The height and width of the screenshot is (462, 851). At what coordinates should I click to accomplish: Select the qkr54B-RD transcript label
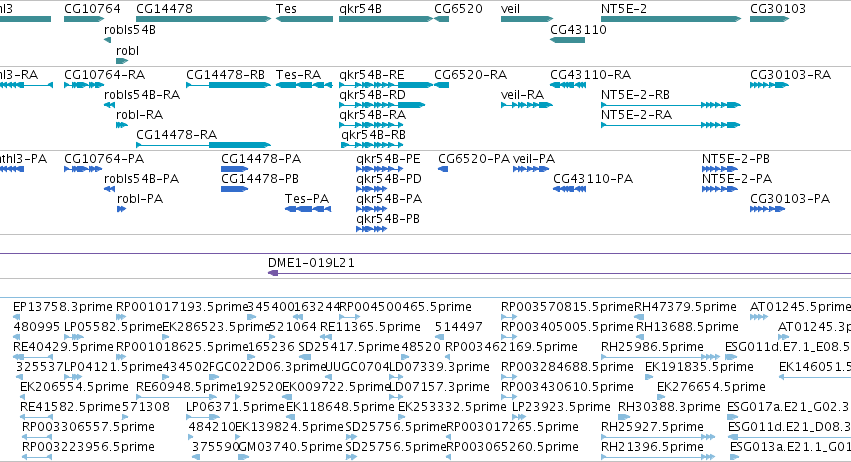click(372, 95)
